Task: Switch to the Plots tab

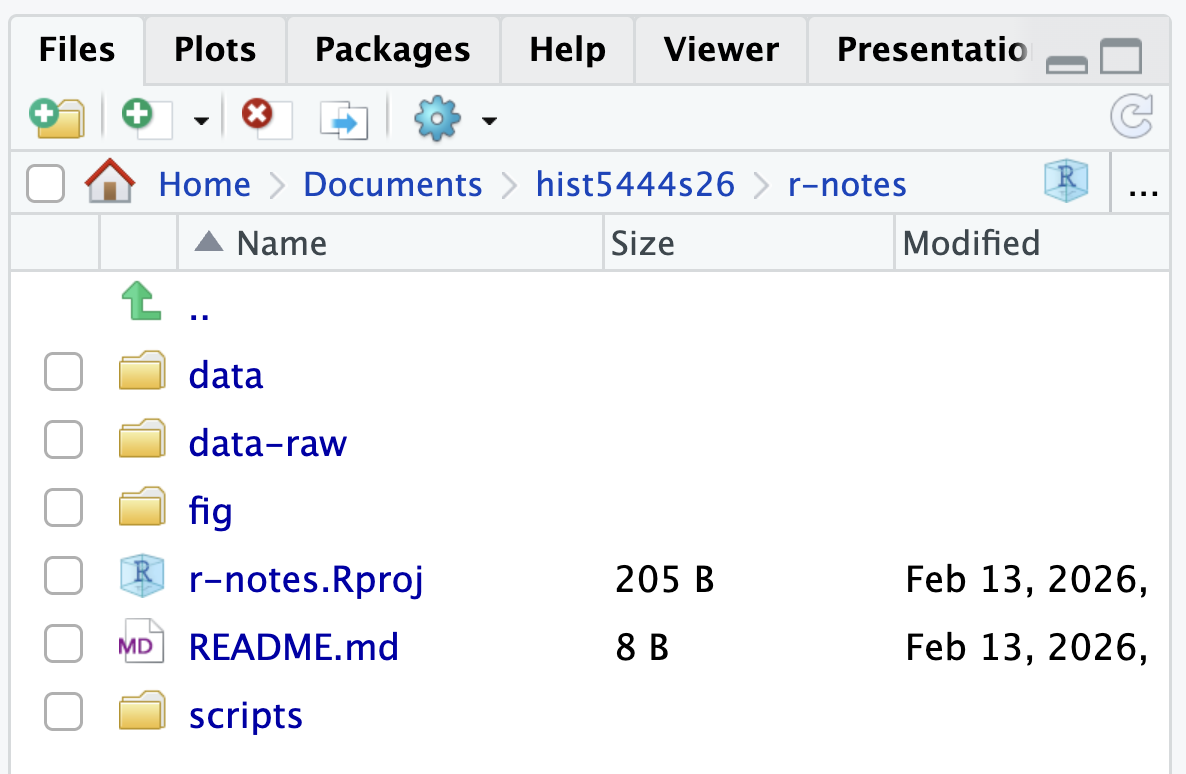Action: tap(213, 49)
